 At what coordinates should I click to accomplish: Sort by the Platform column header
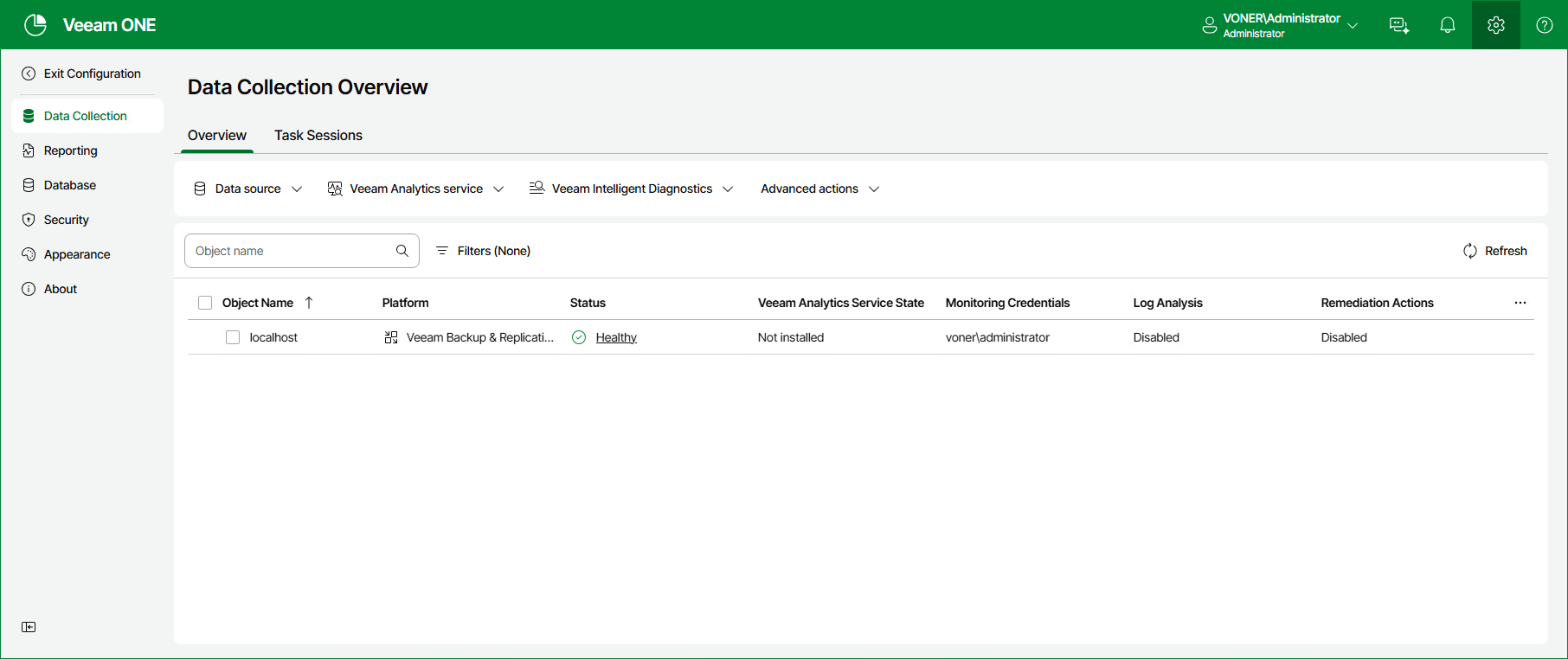pyautogui.click(x=405, y=303)
